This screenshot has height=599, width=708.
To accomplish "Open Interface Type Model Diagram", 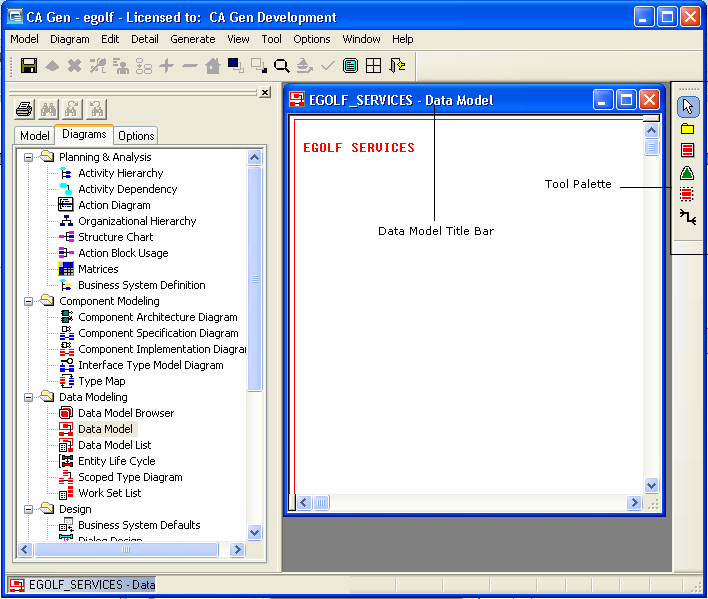I will pos(151,365).
